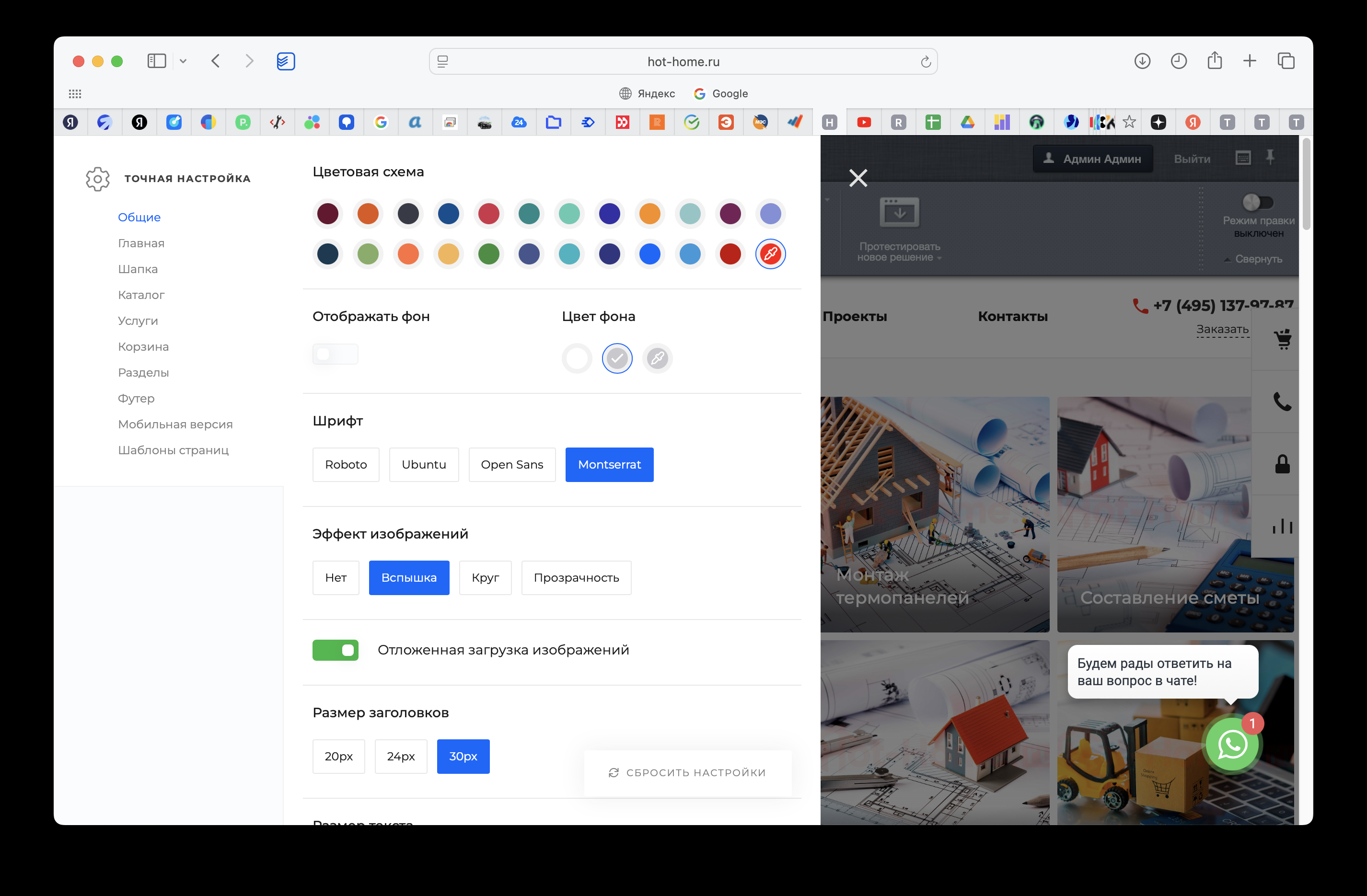The image size is (1367, 896).
Task: Click Сбросить настройки button
Action: [687, 772]
